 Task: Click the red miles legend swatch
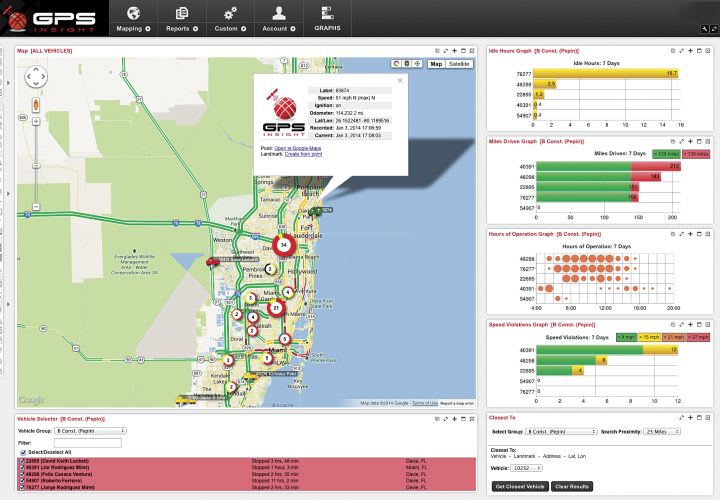click(x=696, y=154)
